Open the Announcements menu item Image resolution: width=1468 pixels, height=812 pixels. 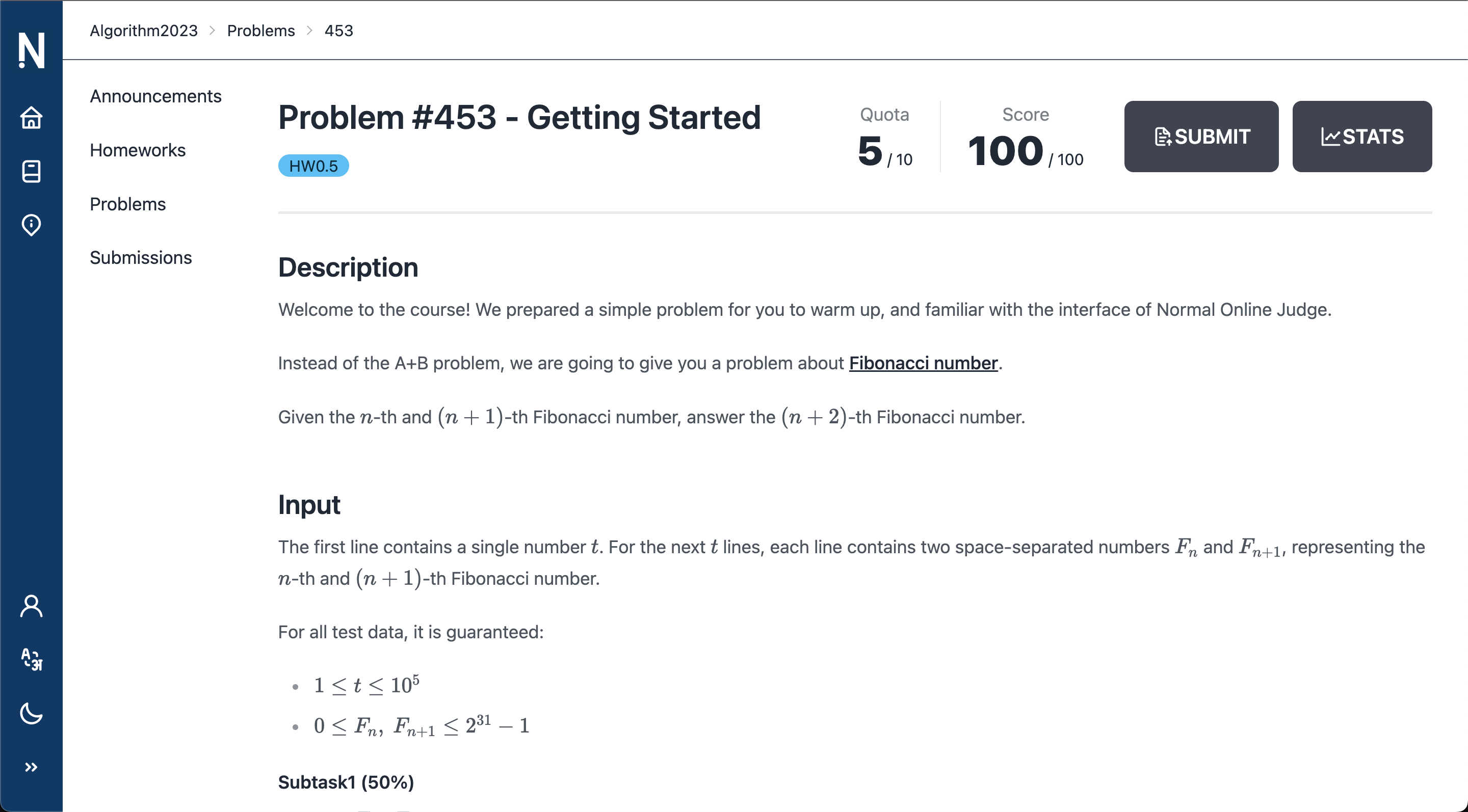pyautogui.click(x=155, y=96)
